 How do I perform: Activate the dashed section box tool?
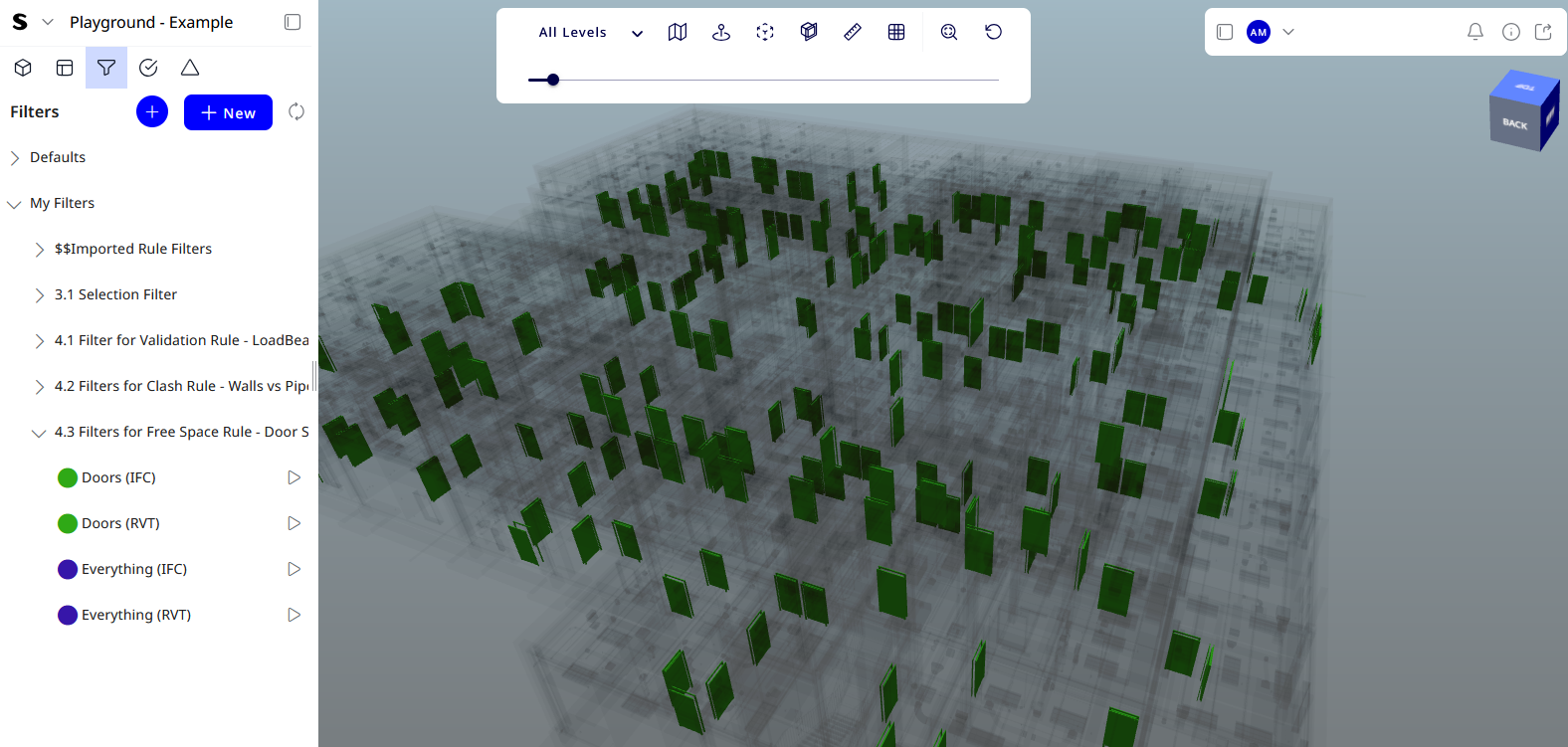tap(765, 32)
